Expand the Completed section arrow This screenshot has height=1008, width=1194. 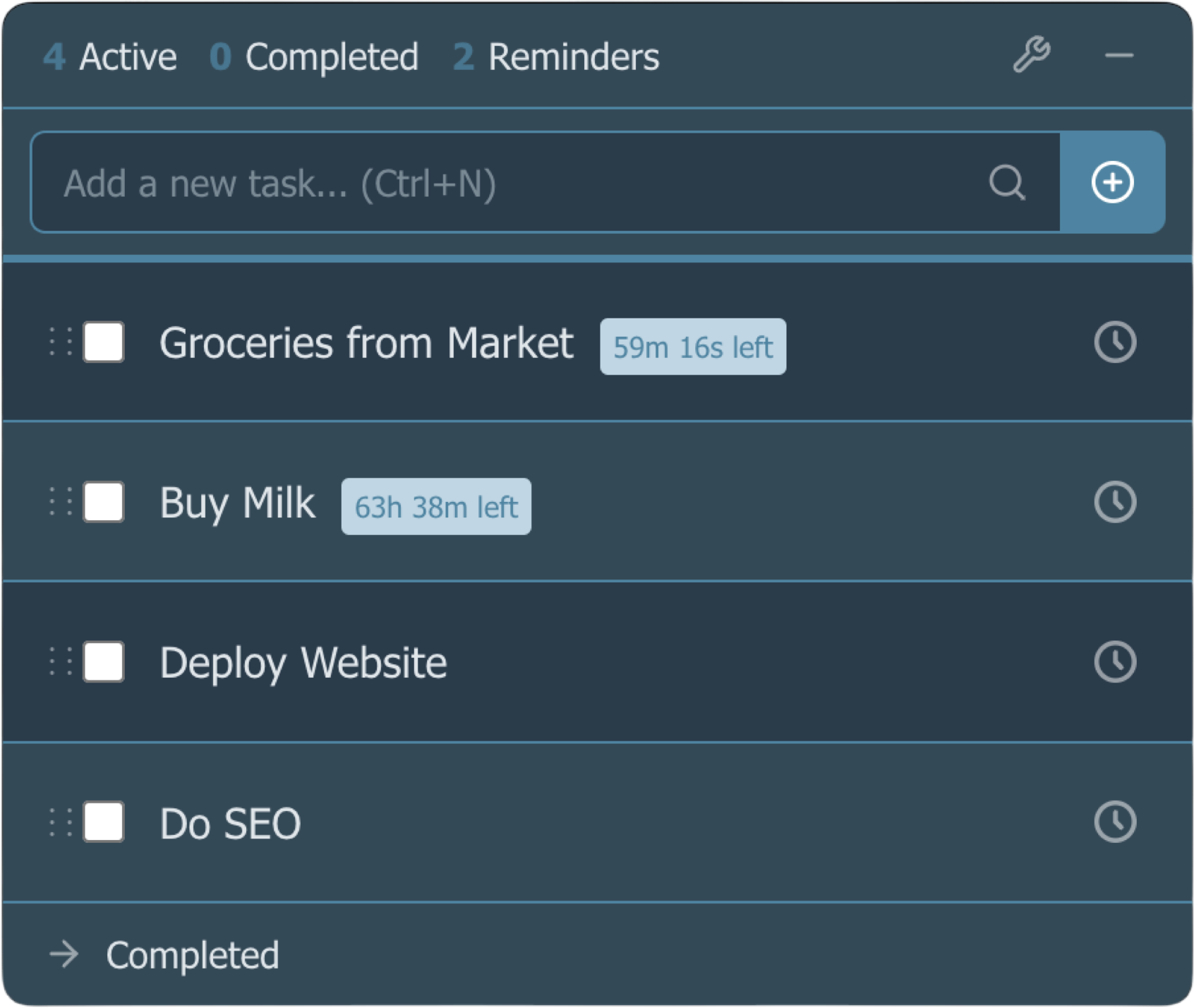pos(64,954)
